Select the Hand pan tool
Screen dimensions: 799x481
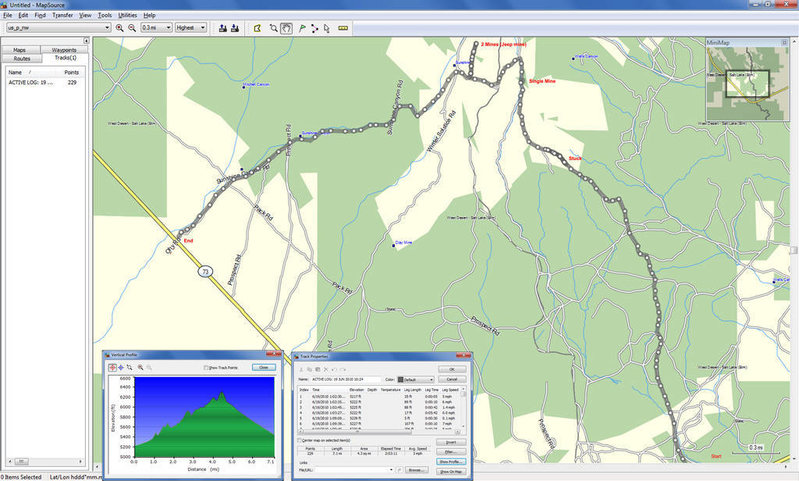point(286,28)
